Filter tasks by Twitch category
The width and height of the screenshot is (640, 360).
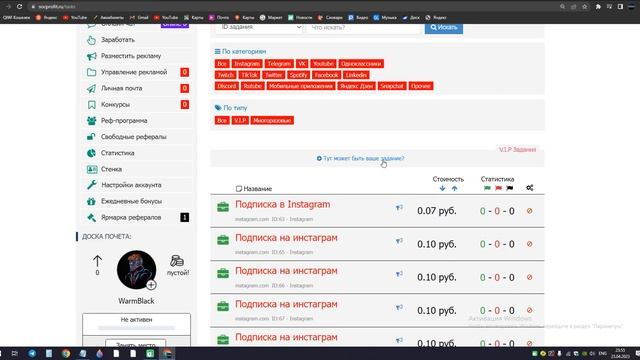pos(225,75)
